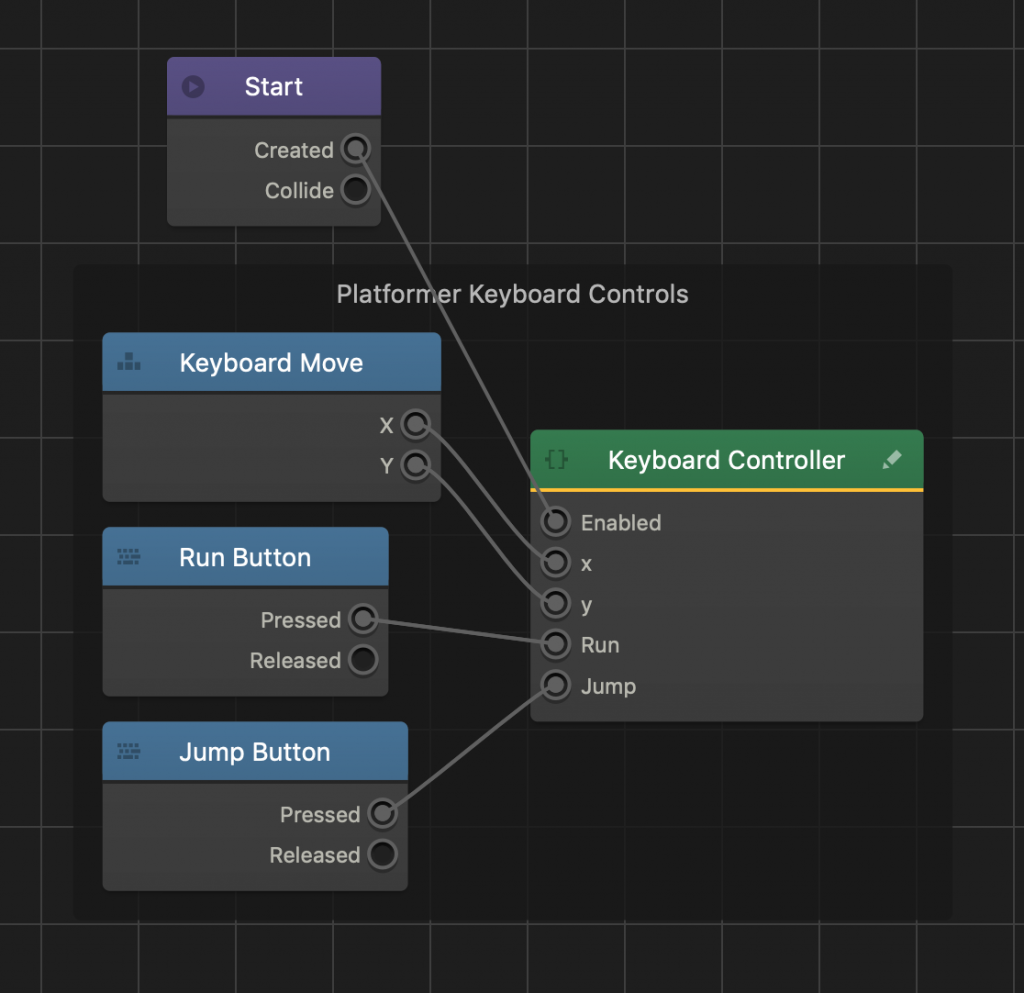Click the Pressed port on Jump Button
Image resolution: width=1024 pixels, height=993 pixels.
[x=381, y=814]
